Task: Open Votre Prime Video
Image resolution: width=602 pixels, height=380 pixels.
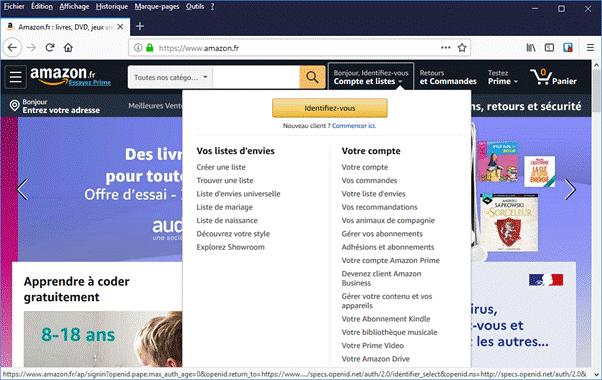Action: pyautogui.click(x=372, y=345)
